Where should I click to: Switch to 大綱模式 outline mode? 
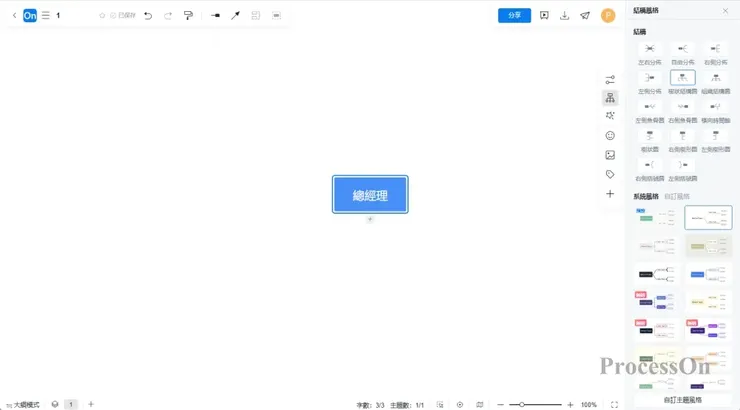pos(23,405)
